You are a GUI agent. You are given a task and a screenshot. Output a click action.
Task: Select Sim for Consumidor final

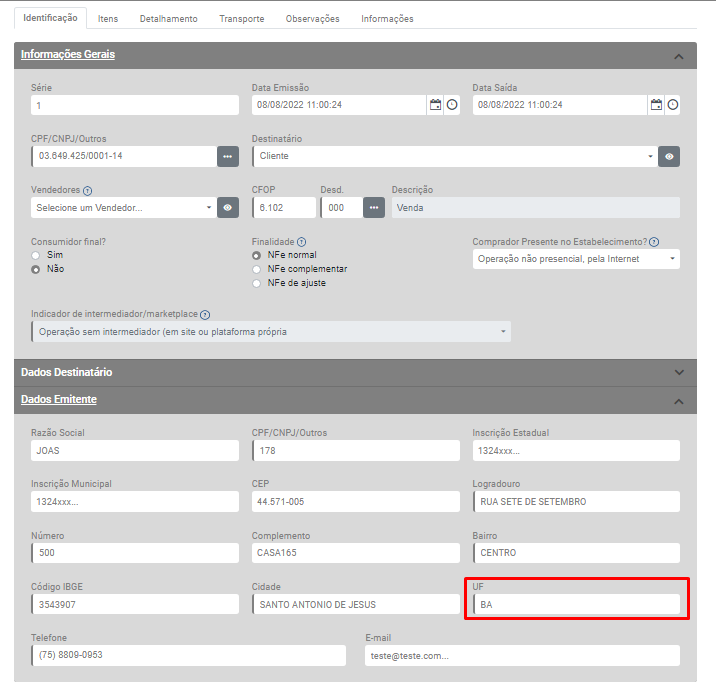click(x=36, y=255)
